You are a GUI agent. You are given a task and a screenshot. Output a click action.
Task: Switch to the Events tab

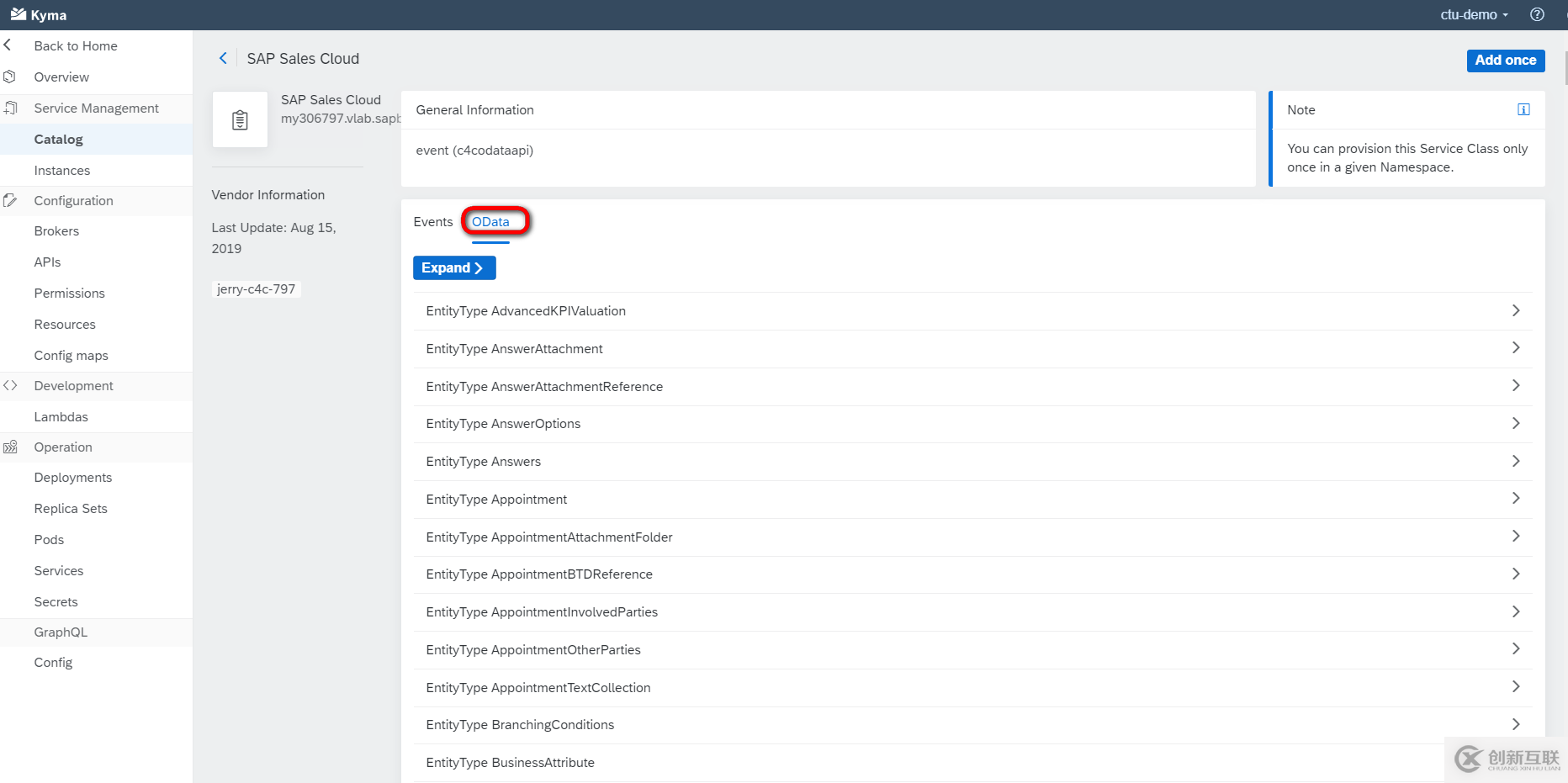(432, 221)
